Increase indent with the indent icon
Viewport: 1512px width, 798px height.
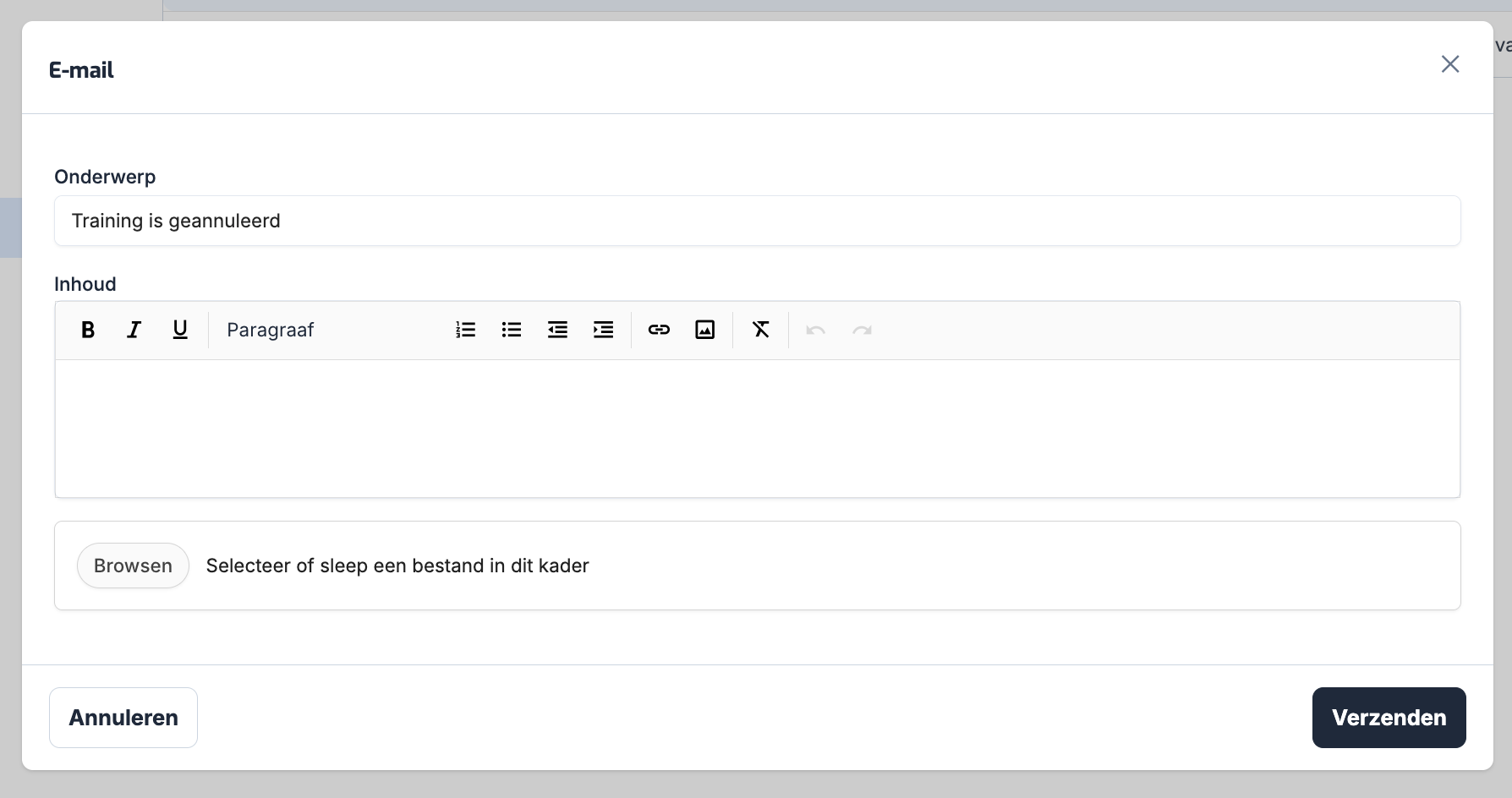coord(603,330)
